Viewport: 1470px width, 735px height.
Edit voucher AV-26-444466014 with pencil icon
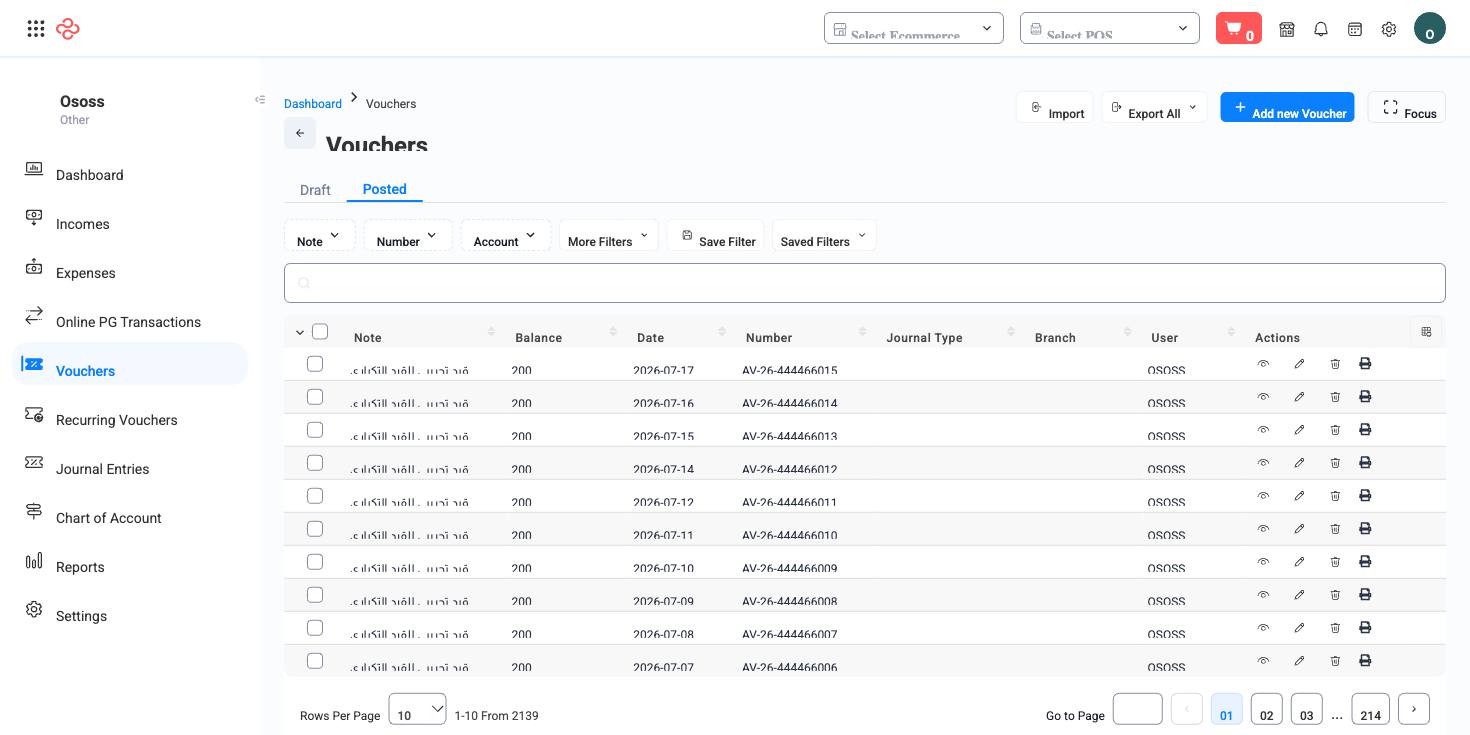[x=1299, y=397]
